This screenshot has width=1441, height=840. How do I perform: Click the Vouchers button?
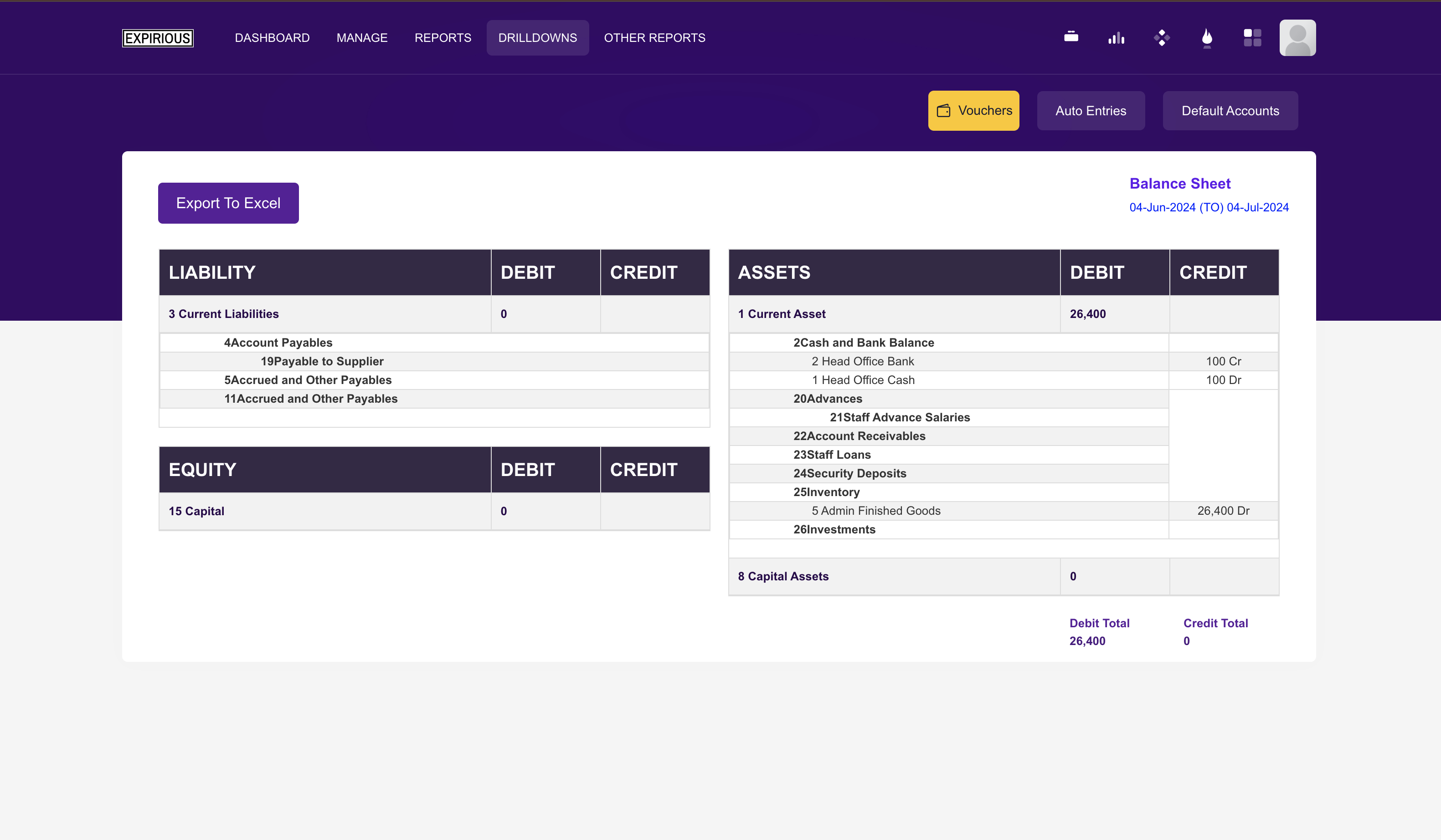click(x=973, y=111)
